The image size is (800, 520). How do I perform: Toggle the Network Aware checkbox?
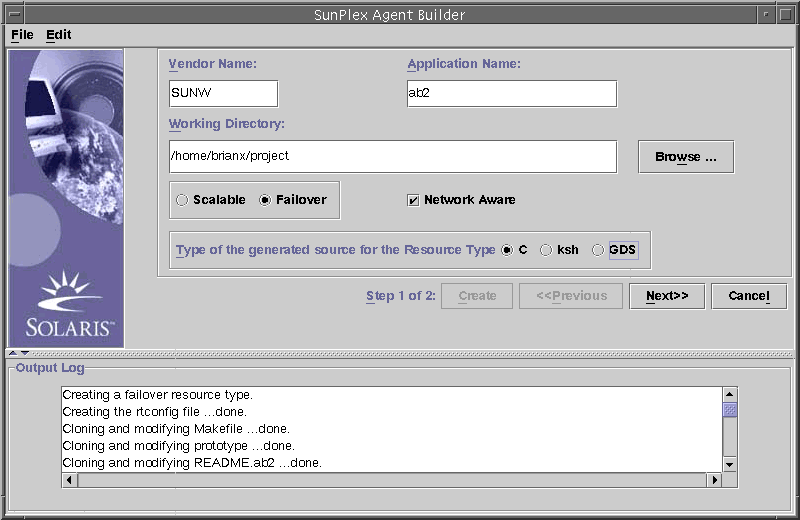(461, 200)
